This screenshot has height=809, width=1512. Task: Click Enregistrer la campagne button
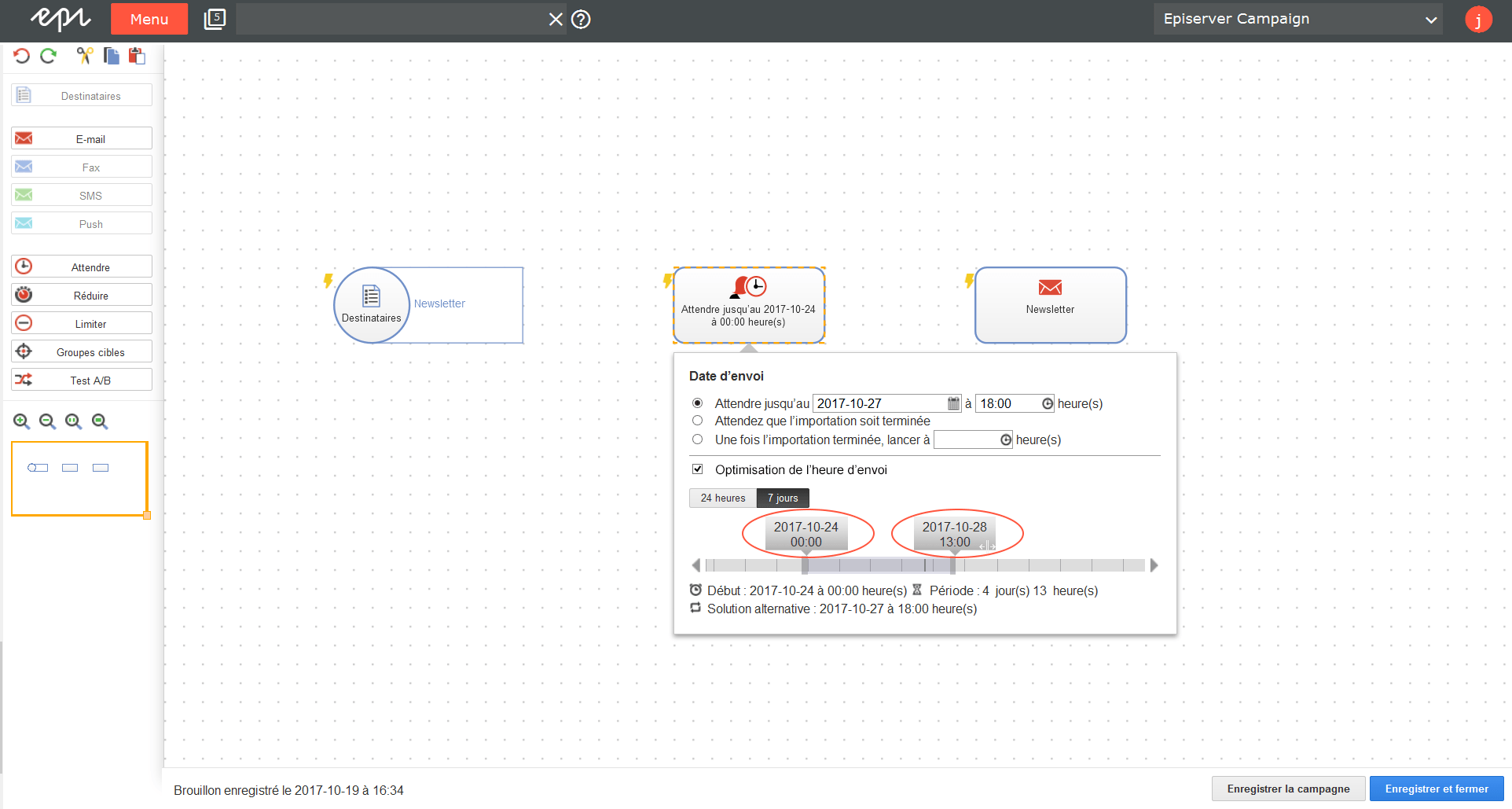click(x=1289, y=789)
